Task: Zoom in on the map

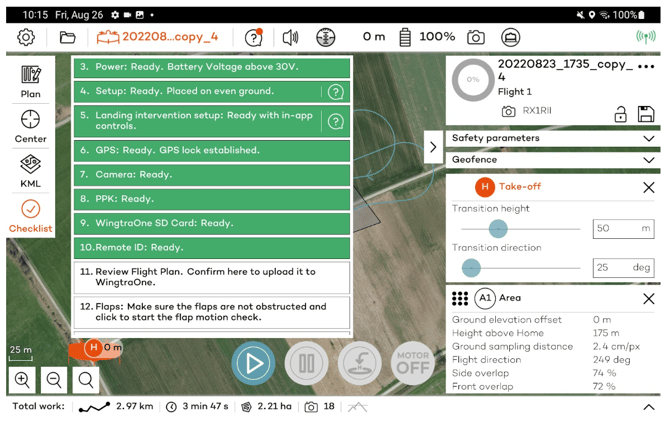Action: click(22, 379)
